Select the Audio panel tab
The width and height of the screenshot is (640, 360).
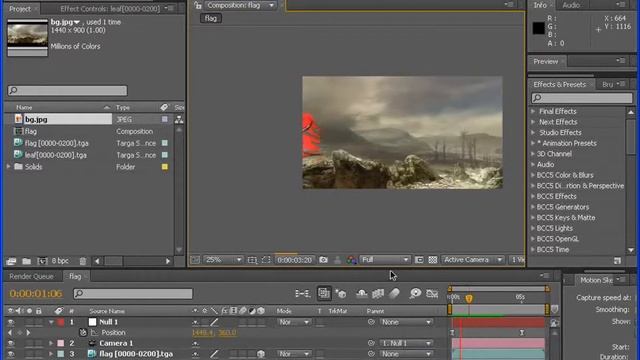coord(571,5)
